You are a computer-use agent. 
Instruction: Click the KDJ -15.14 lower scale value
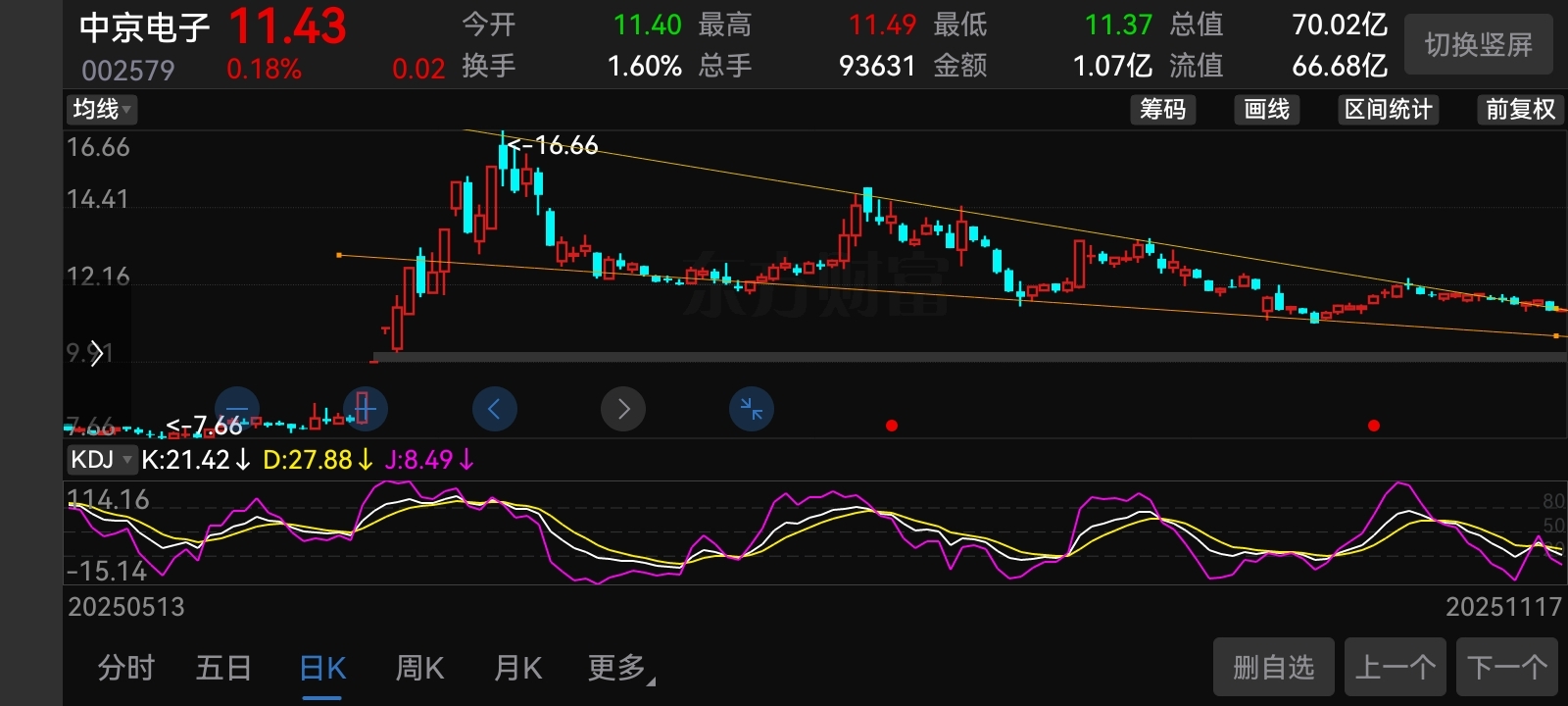coord(107,572)
